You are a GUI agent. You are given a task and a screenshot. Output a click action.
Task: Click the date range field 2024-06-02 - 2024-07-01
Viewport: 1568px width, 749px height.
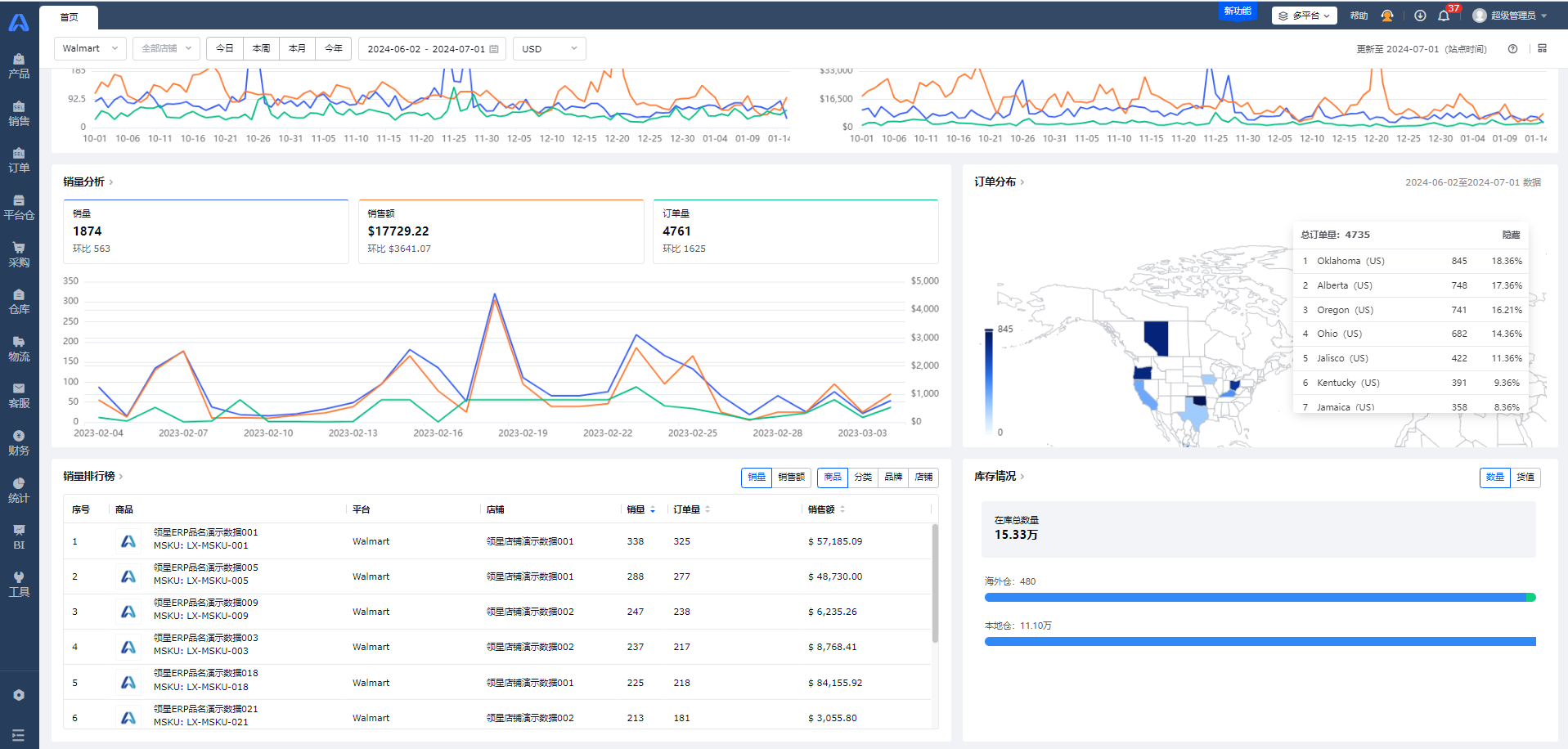point(432,48)
